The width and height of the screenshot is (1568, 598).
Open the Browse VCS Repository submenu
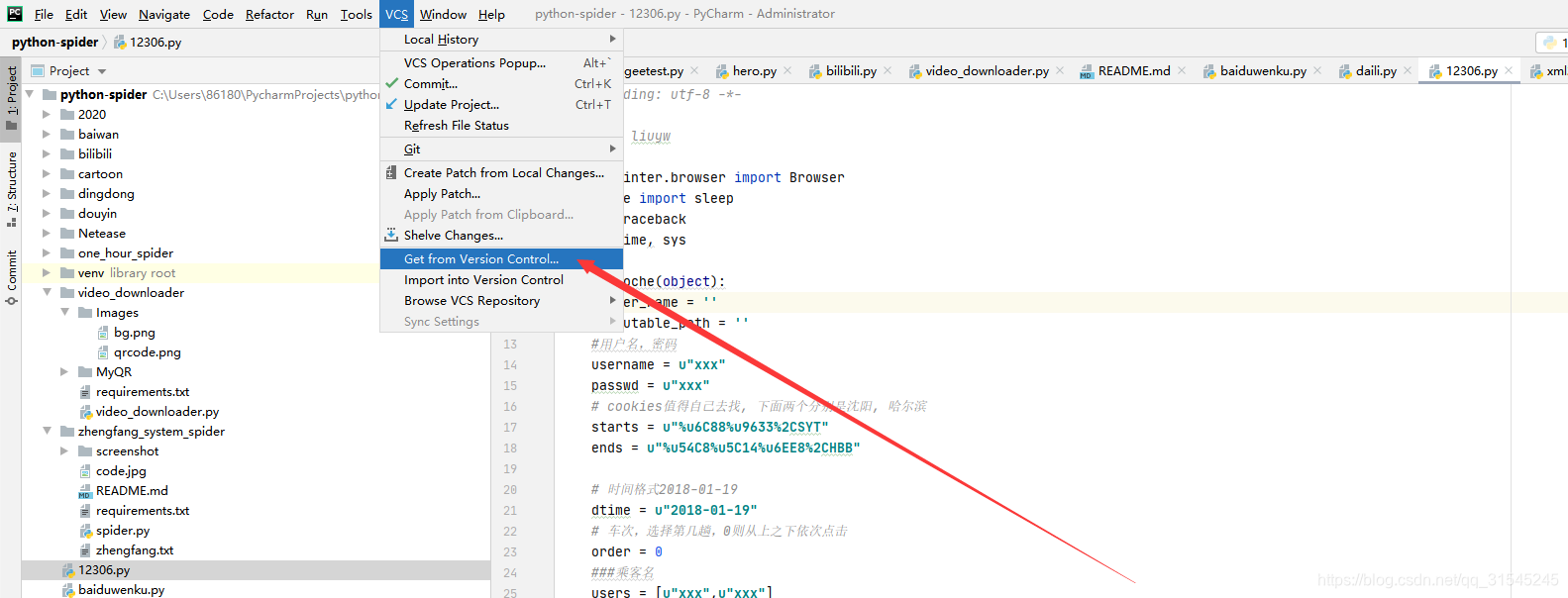pyautogui.click(x=501, y=300)
